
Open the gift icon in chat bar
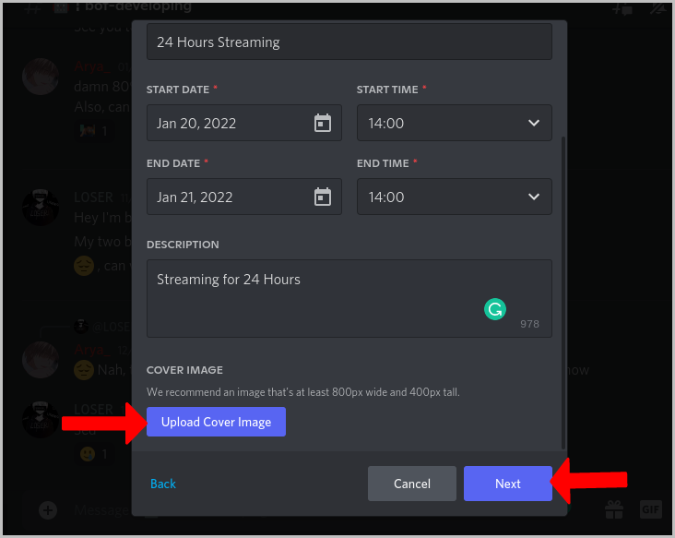614,510
